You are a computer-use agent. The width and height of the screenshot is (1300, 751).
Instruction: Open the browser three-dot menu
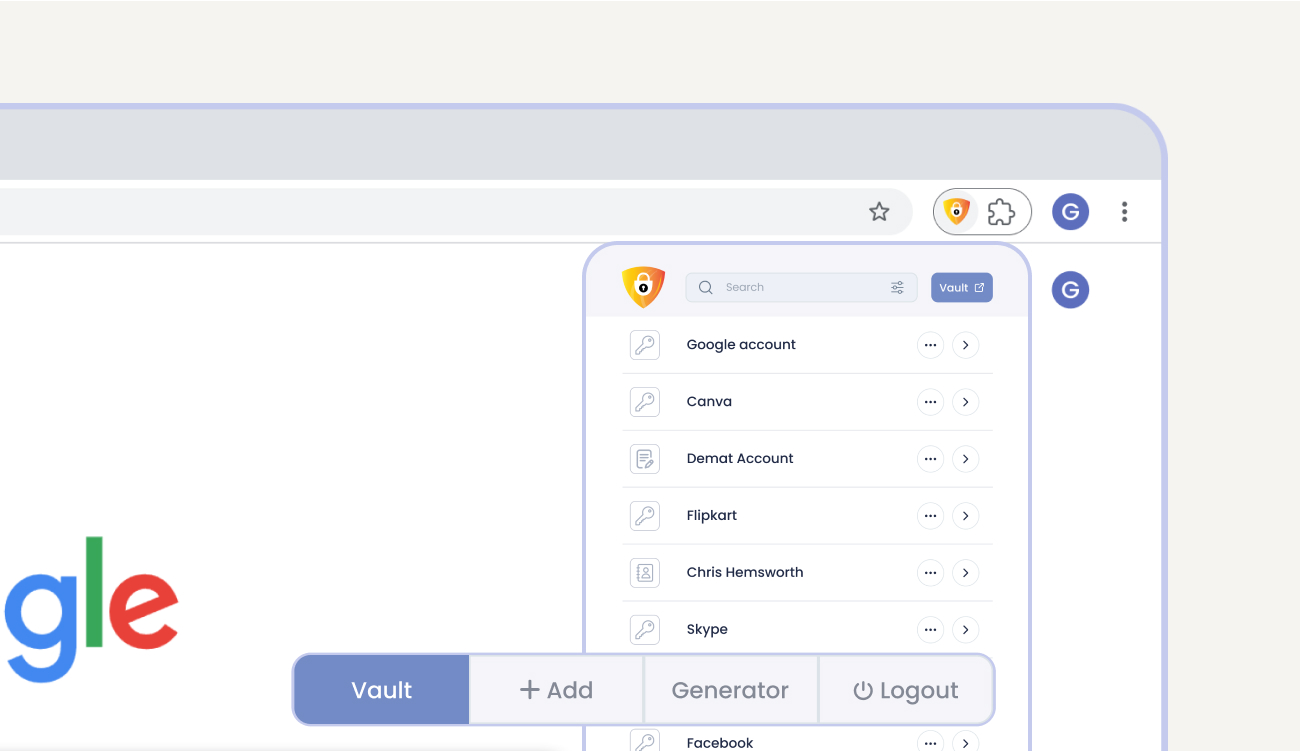pyautogui.click(x=1125, y=211)
